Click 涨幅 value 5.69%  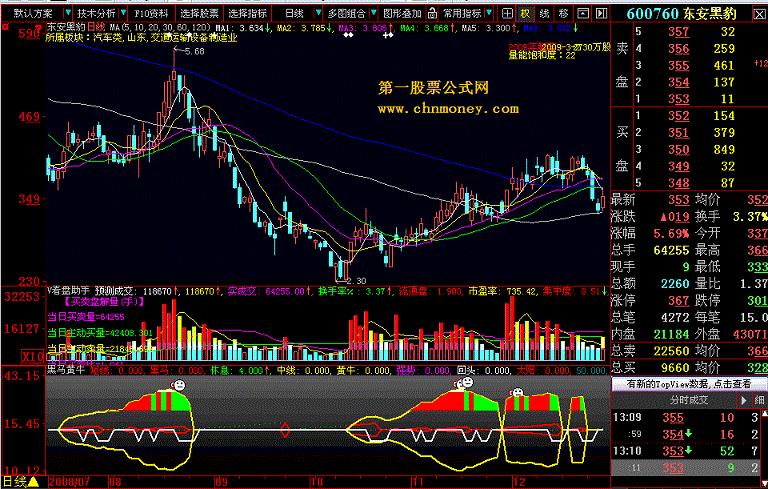coord(672,233)
